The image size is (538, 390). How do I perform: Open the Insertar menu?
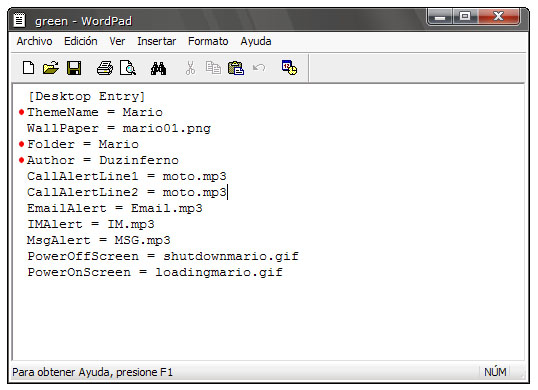(x=156, y=41)
